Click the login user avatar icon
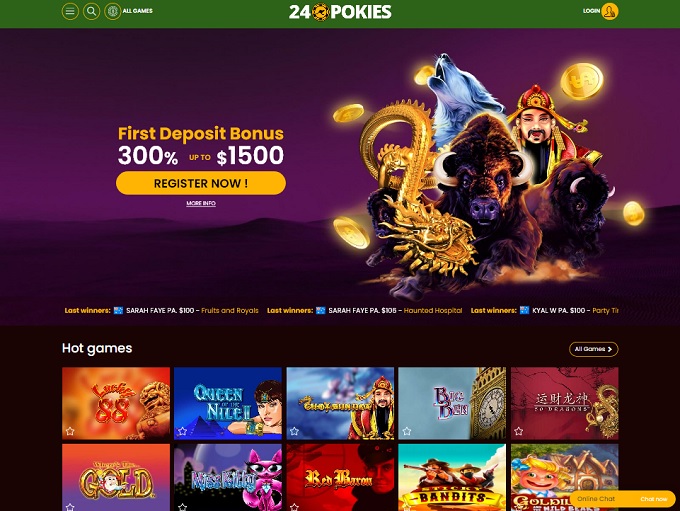 point(609,11)
